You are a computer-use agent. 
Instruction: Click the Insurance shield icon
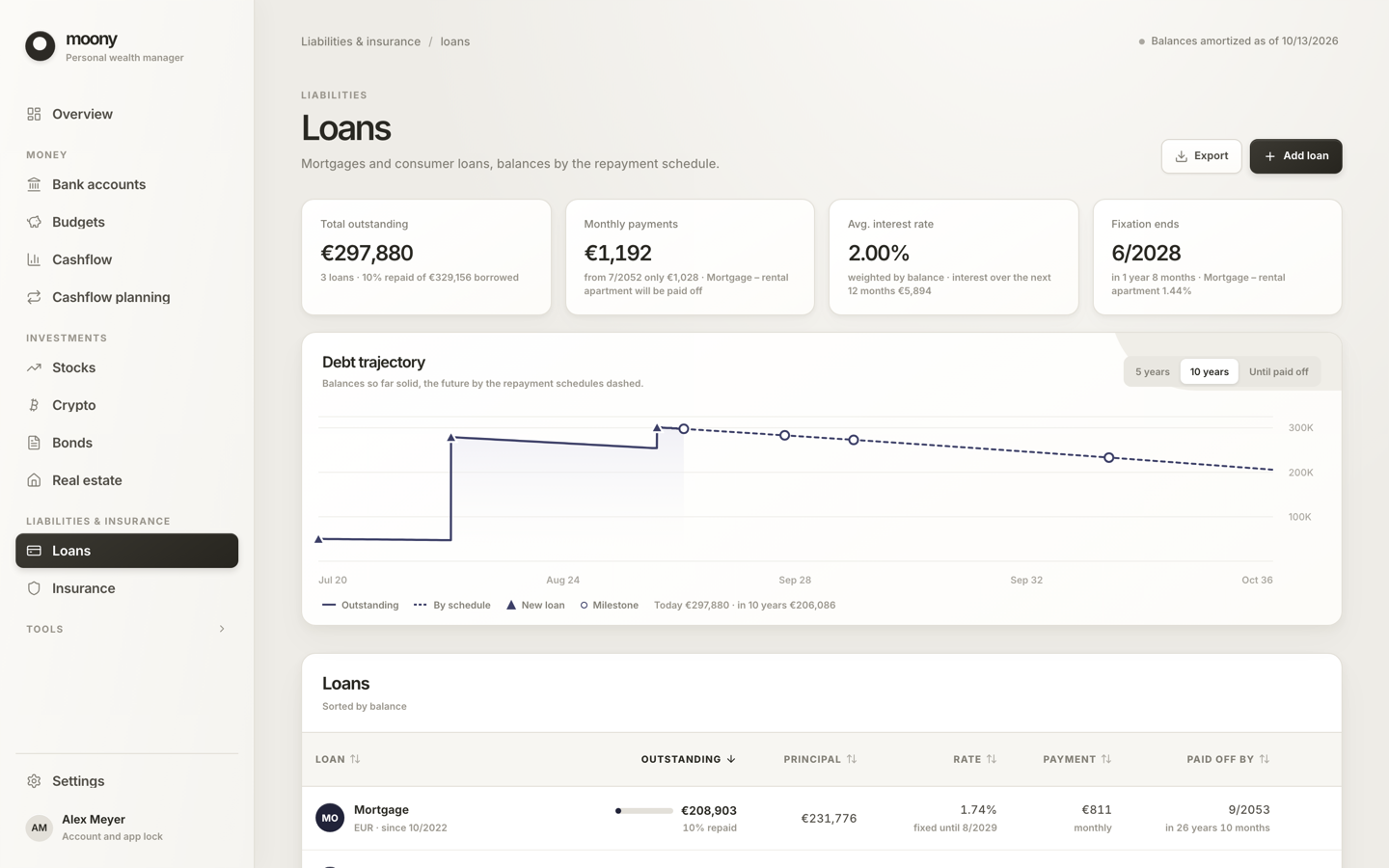(x=34, y=588)
